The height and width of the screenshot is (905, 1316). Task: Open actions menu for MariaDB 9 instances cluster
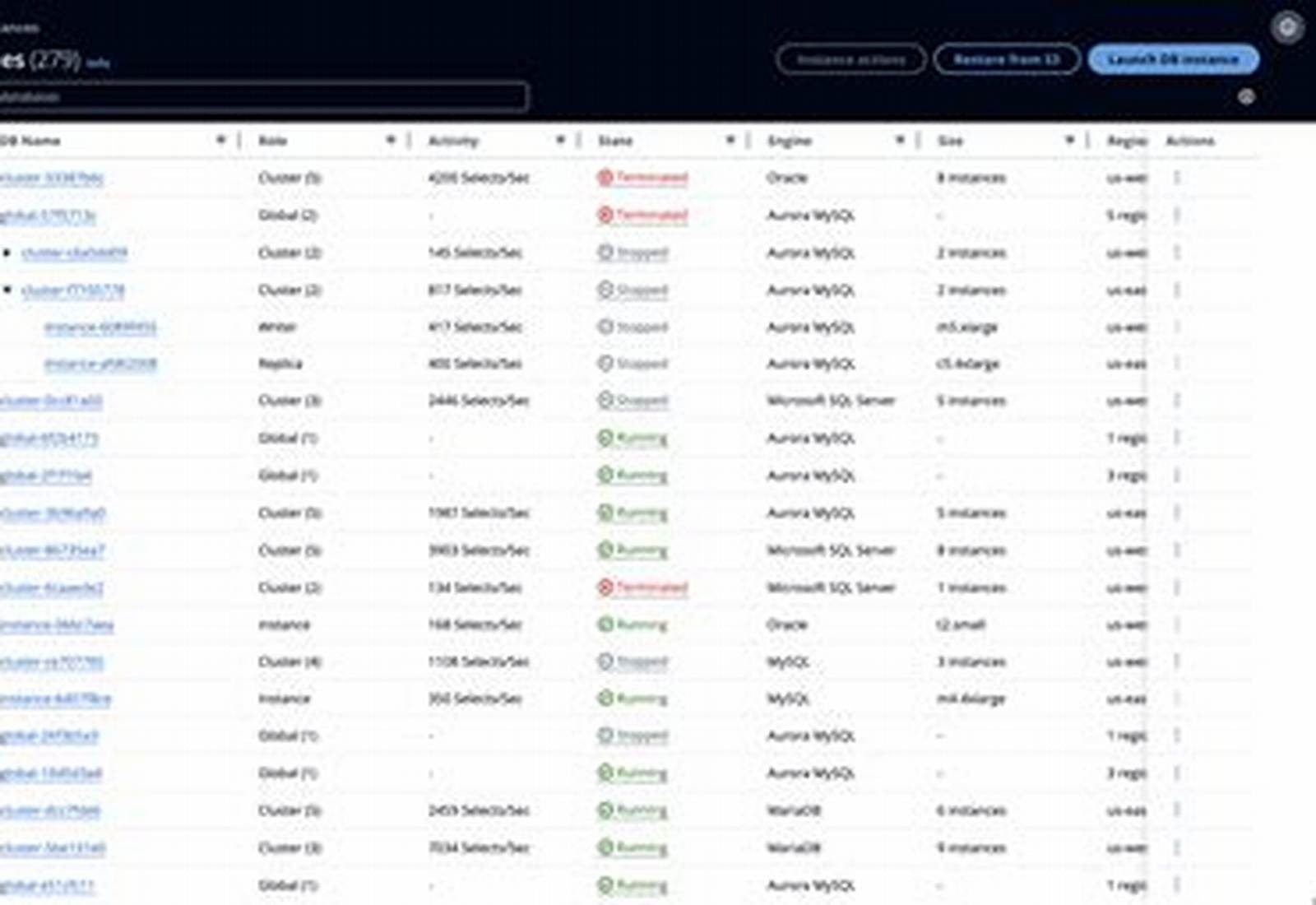coord(1177,847)
